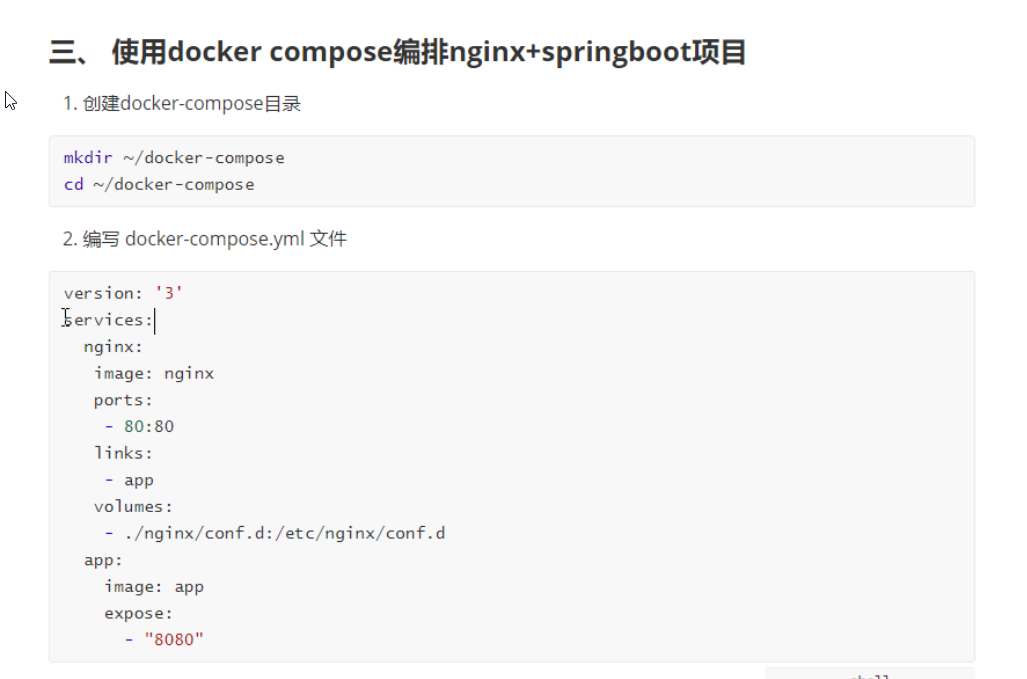Click the version: '3' line
The width and height of the screenshot is (1027, 679).
123,293
